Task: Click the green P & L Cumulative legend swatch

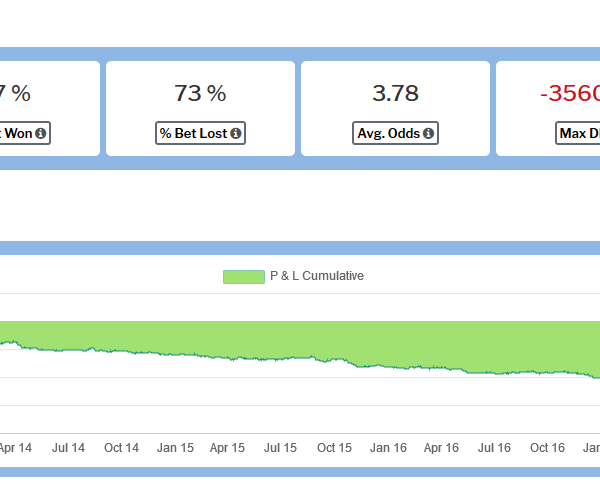Action: pyautogui.click(x=243, y=277)
